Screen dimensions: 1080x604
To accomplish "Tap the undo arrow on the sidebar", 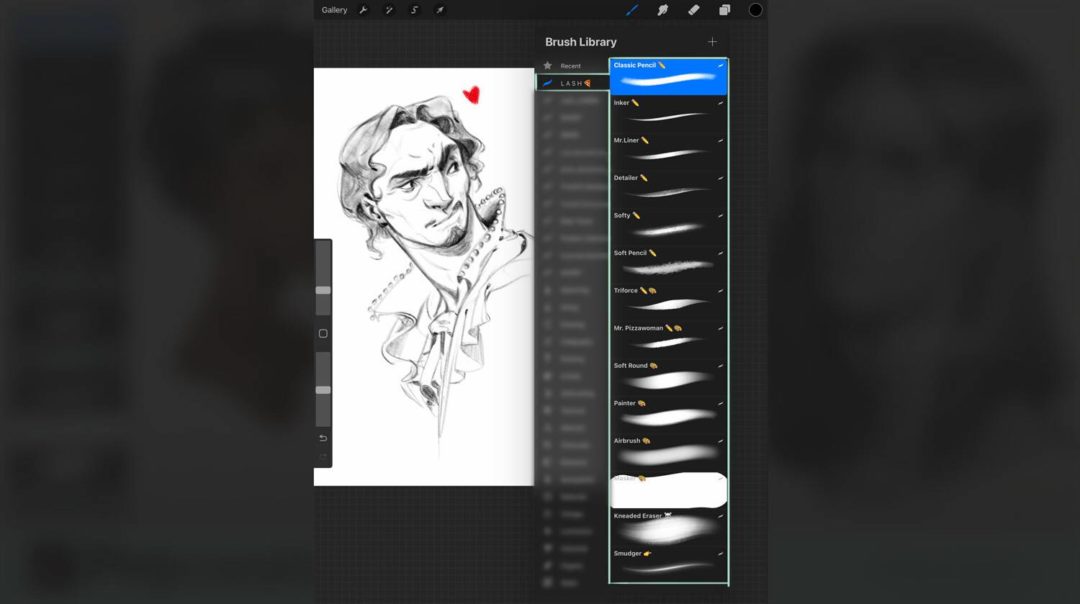I will [322, 438].
